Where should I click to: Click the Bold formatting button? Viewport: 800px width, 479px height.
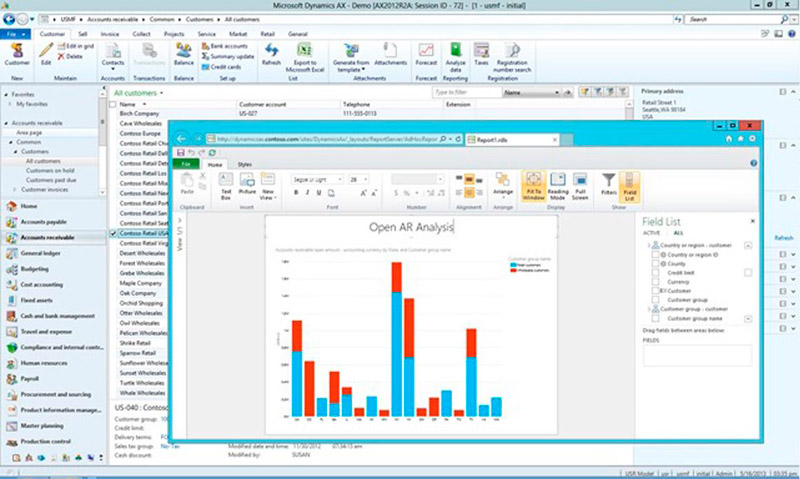(x=296, y=193)
